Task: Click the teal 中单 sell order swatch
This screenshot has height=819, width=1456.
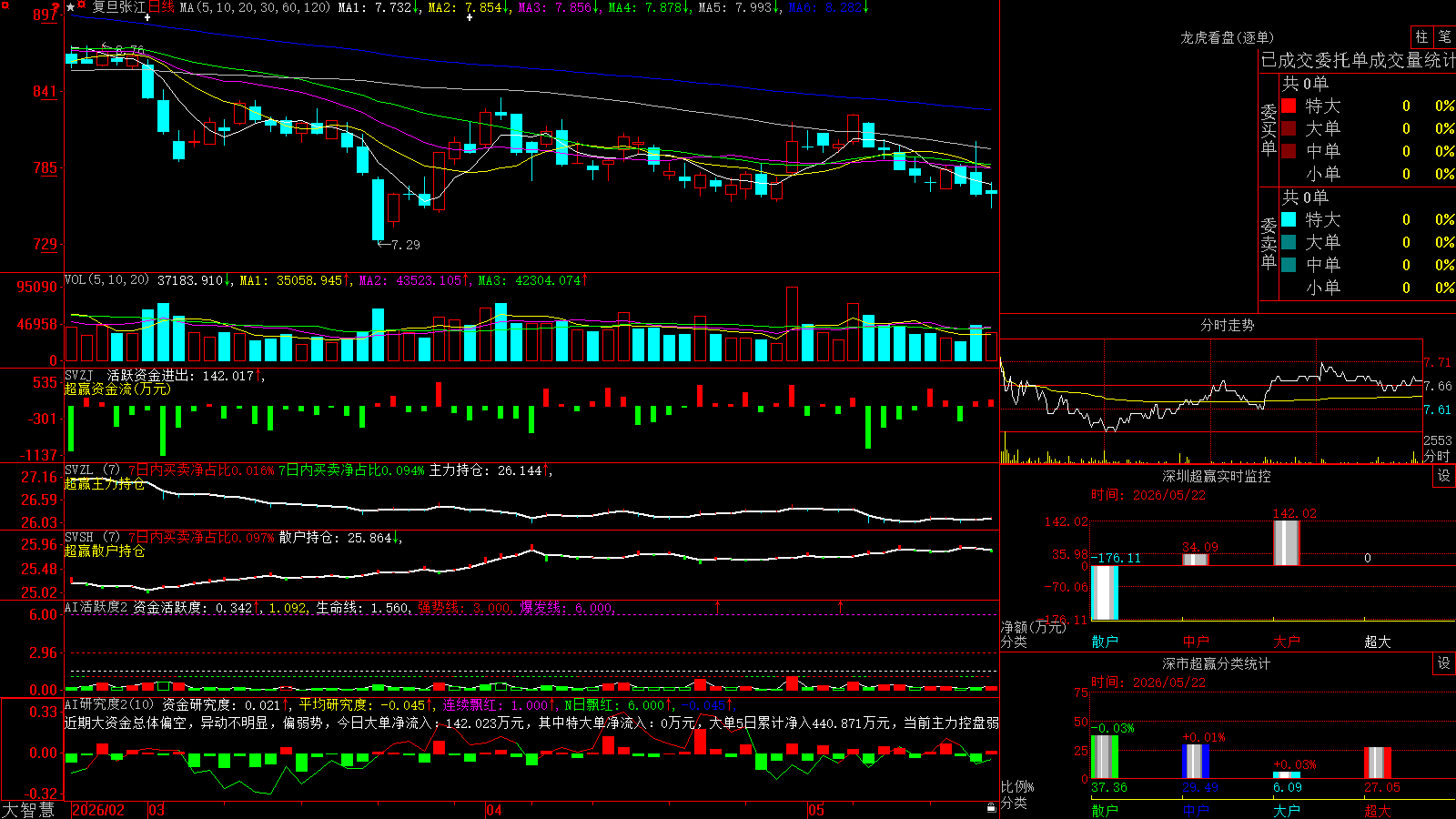Action: click(1289, 265)
